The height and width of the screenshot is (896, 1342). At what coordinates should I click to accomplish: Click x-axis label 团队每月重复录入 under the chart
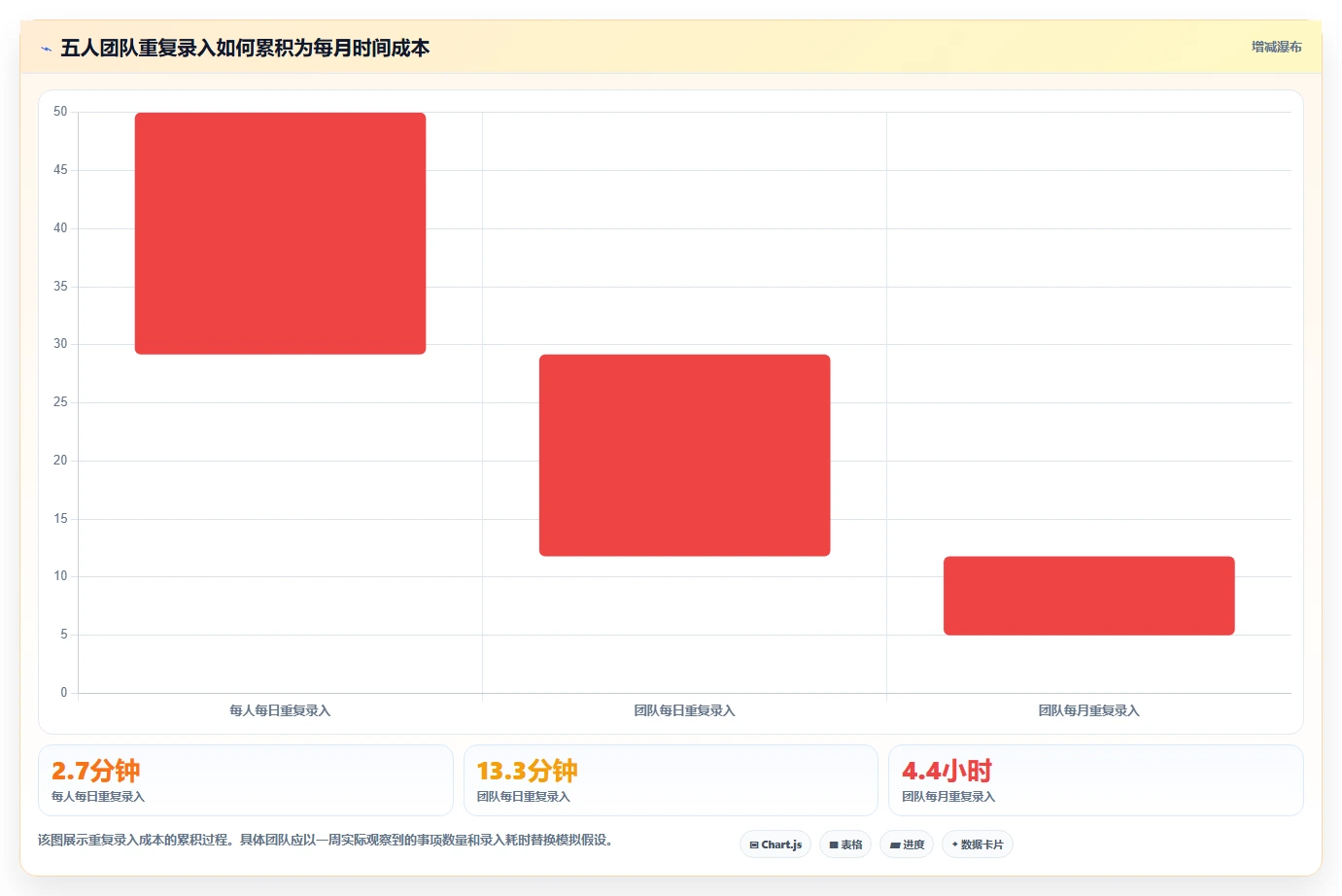coord(1089,710)
